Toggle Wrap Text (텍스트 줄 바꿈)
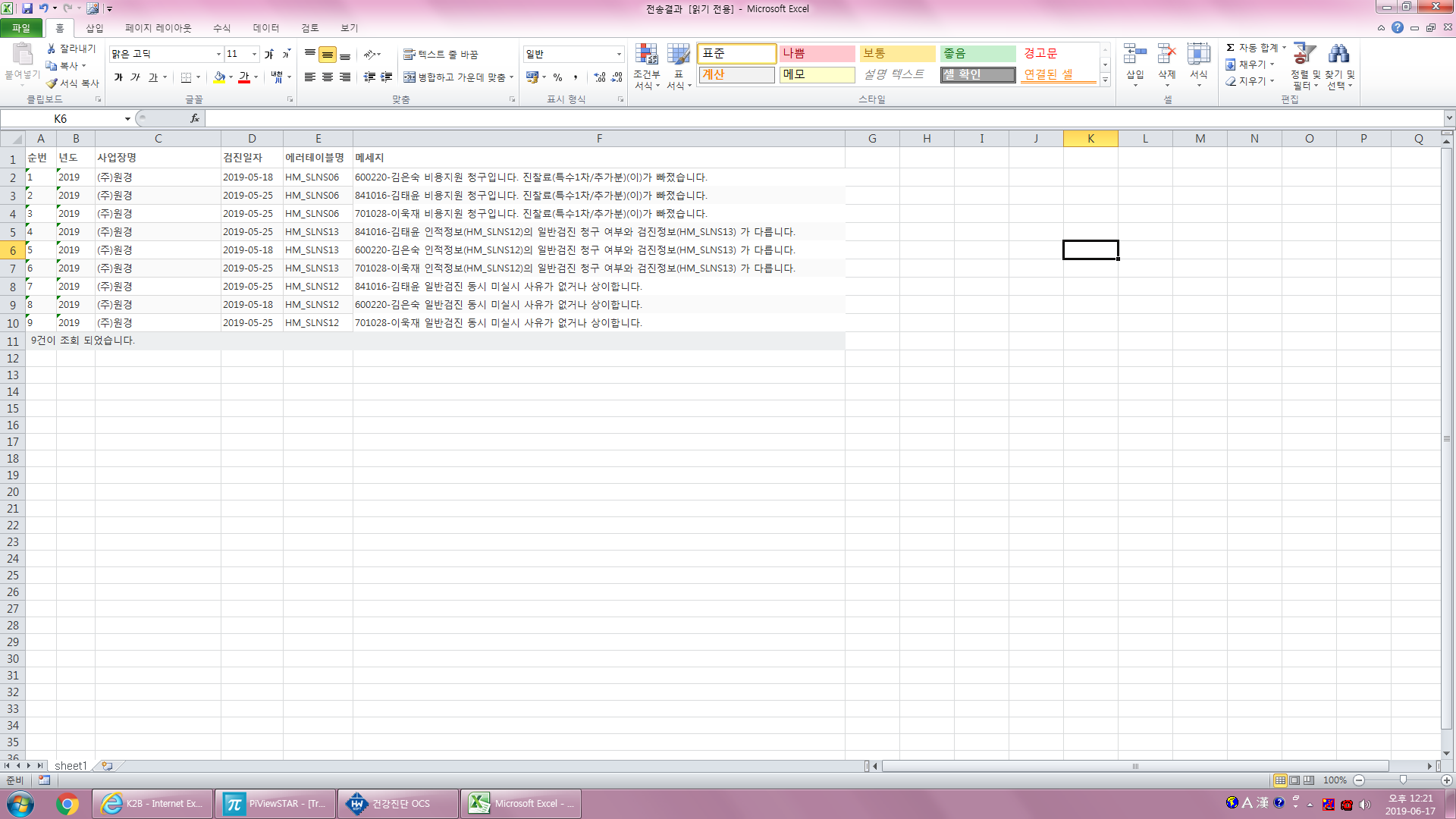The image size is (1456, 819). click(x=441, y=55)
